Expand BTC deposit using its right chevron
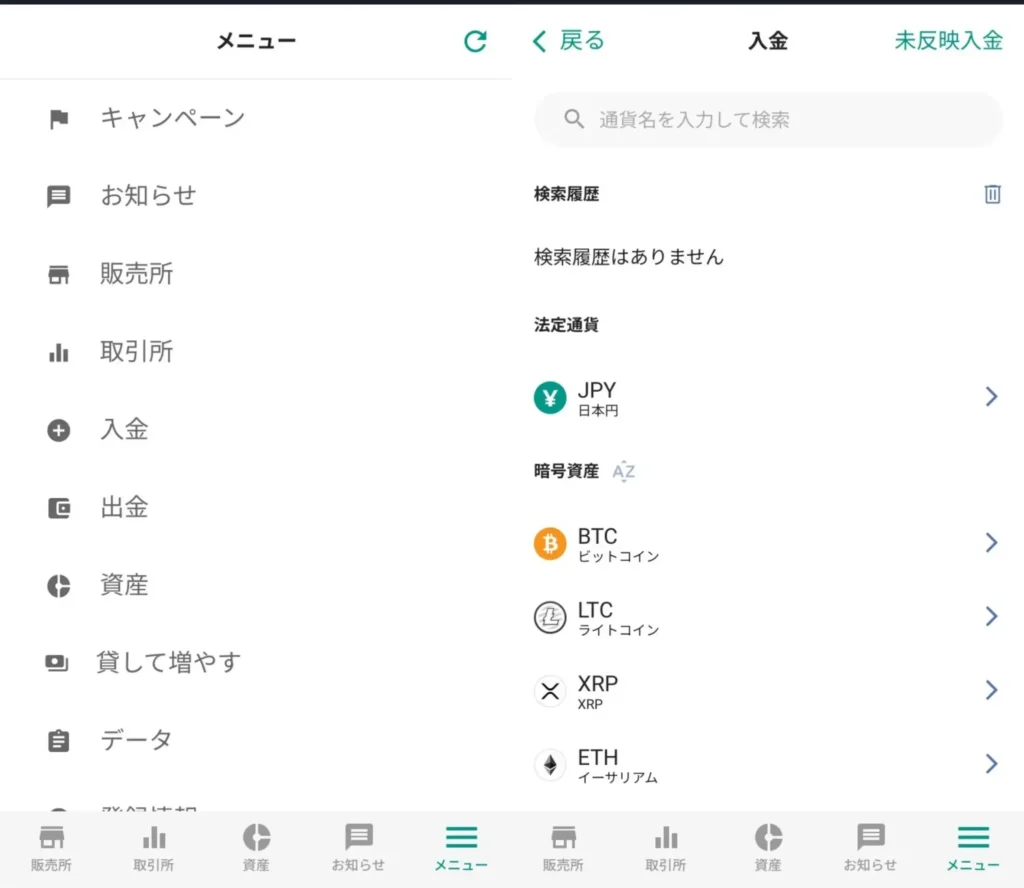Viewport: 1024px width, 888px height. 991,543
